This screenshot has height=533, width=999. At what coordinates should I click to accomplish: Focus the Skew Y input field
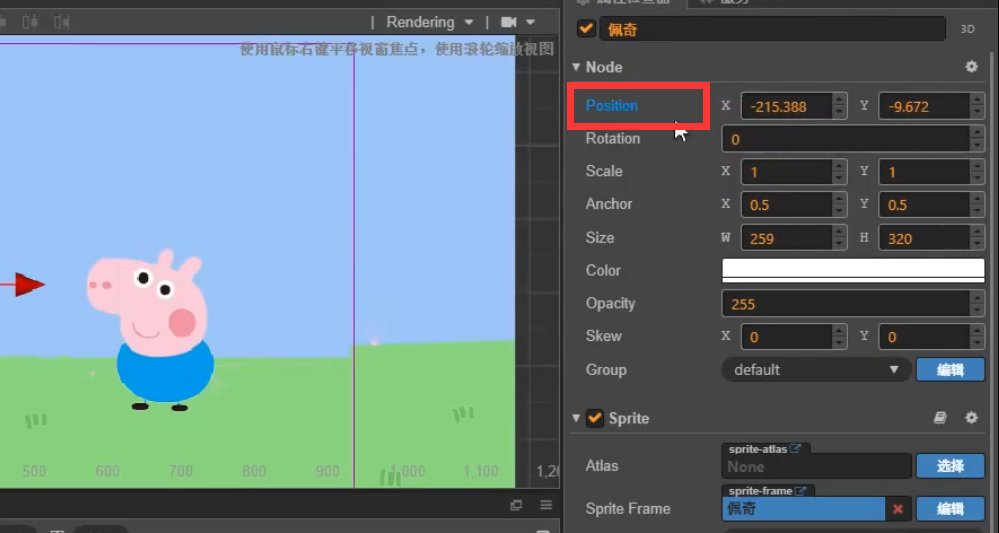pos(924,337)
